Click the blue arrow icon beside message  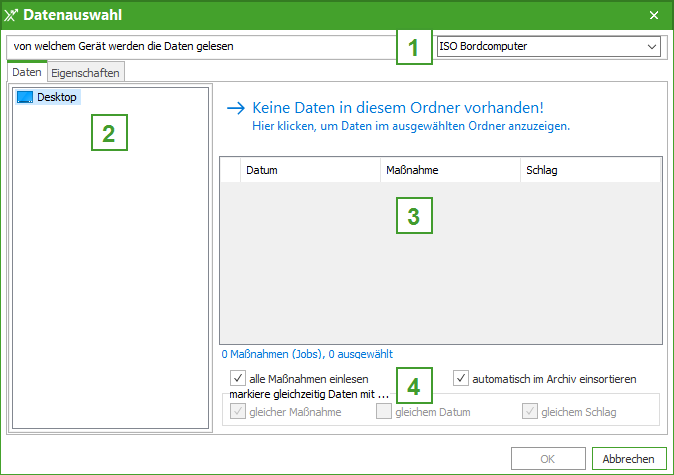pyautogui.click(x=236, y=108)
